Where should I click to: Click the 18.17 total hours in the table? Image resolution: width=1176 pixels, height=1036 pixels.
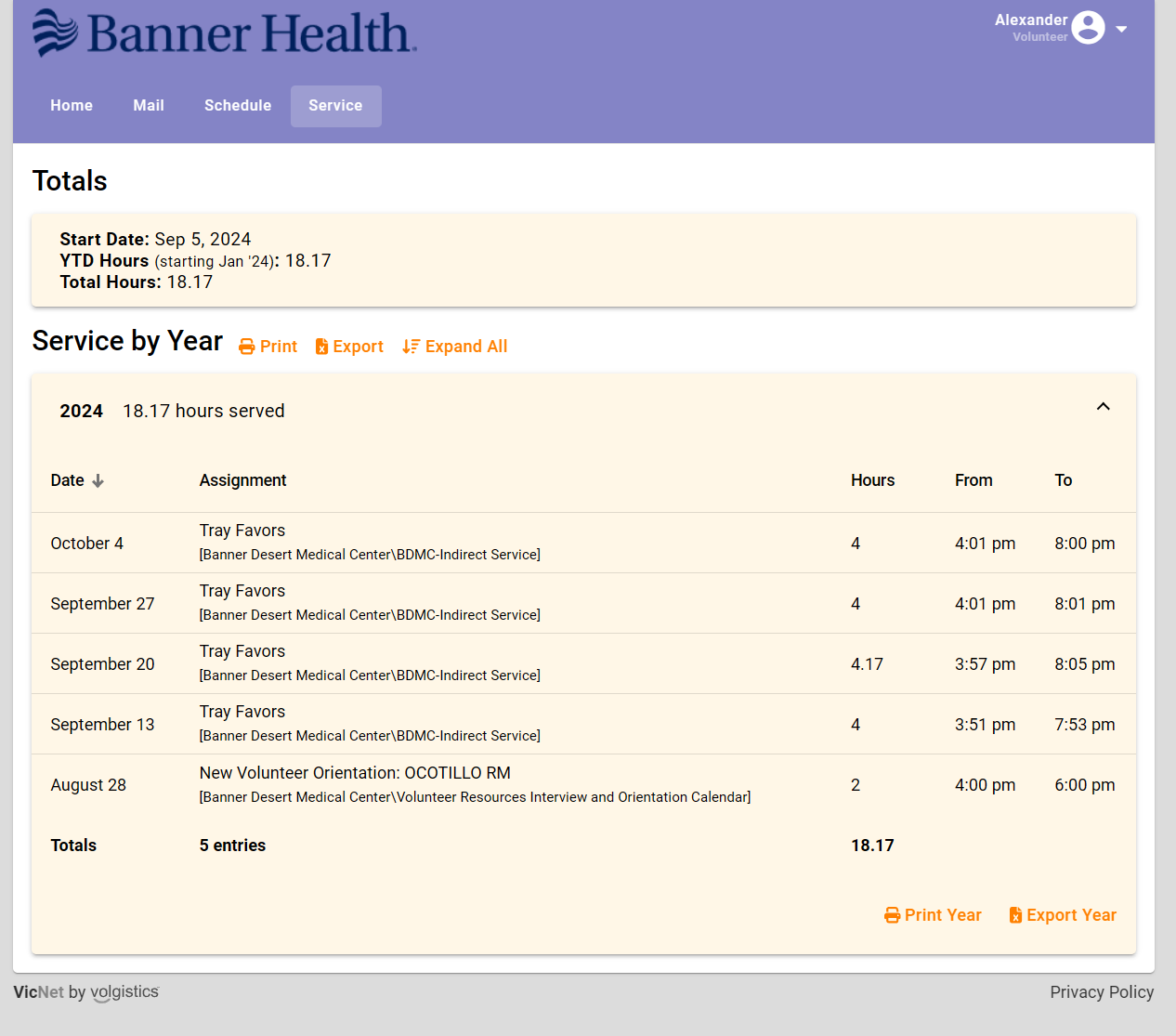pyautogui.click(x=872, y=846)
